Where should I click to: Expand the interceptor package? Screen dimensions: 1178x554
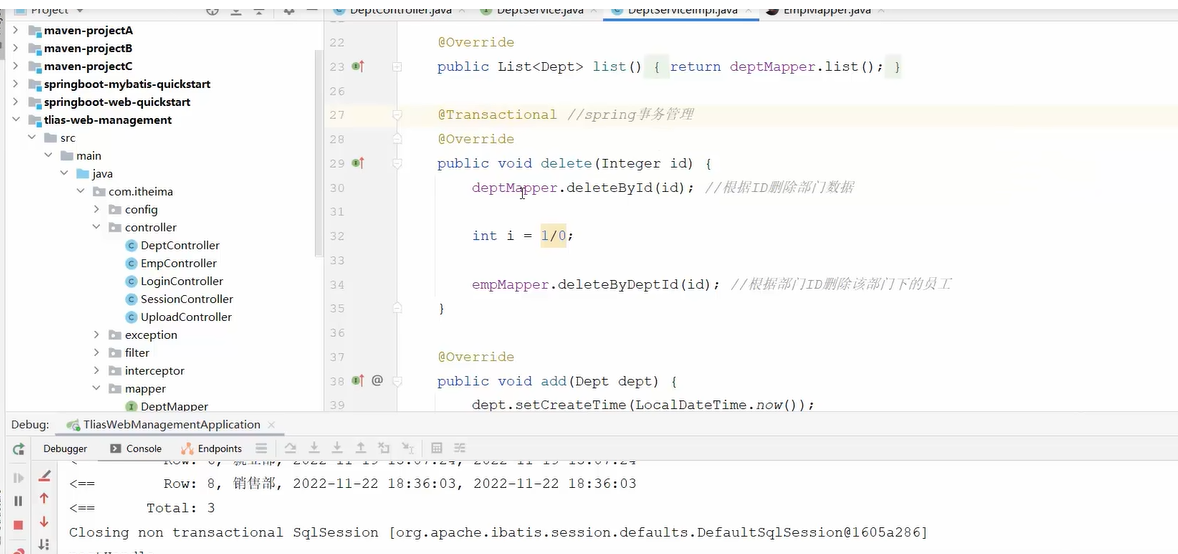[96, 371]
